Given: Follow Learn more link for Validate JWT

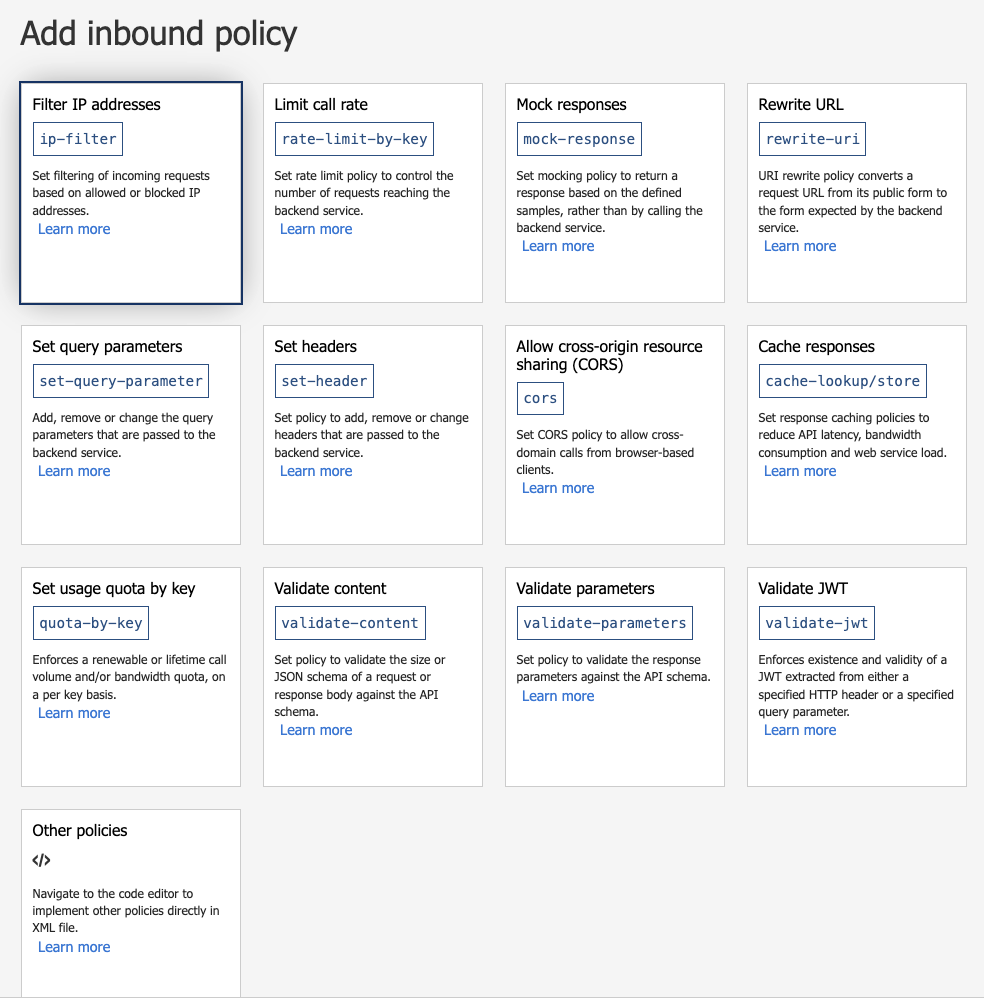Looking at the screenshot, I should (x=799, y=730).
